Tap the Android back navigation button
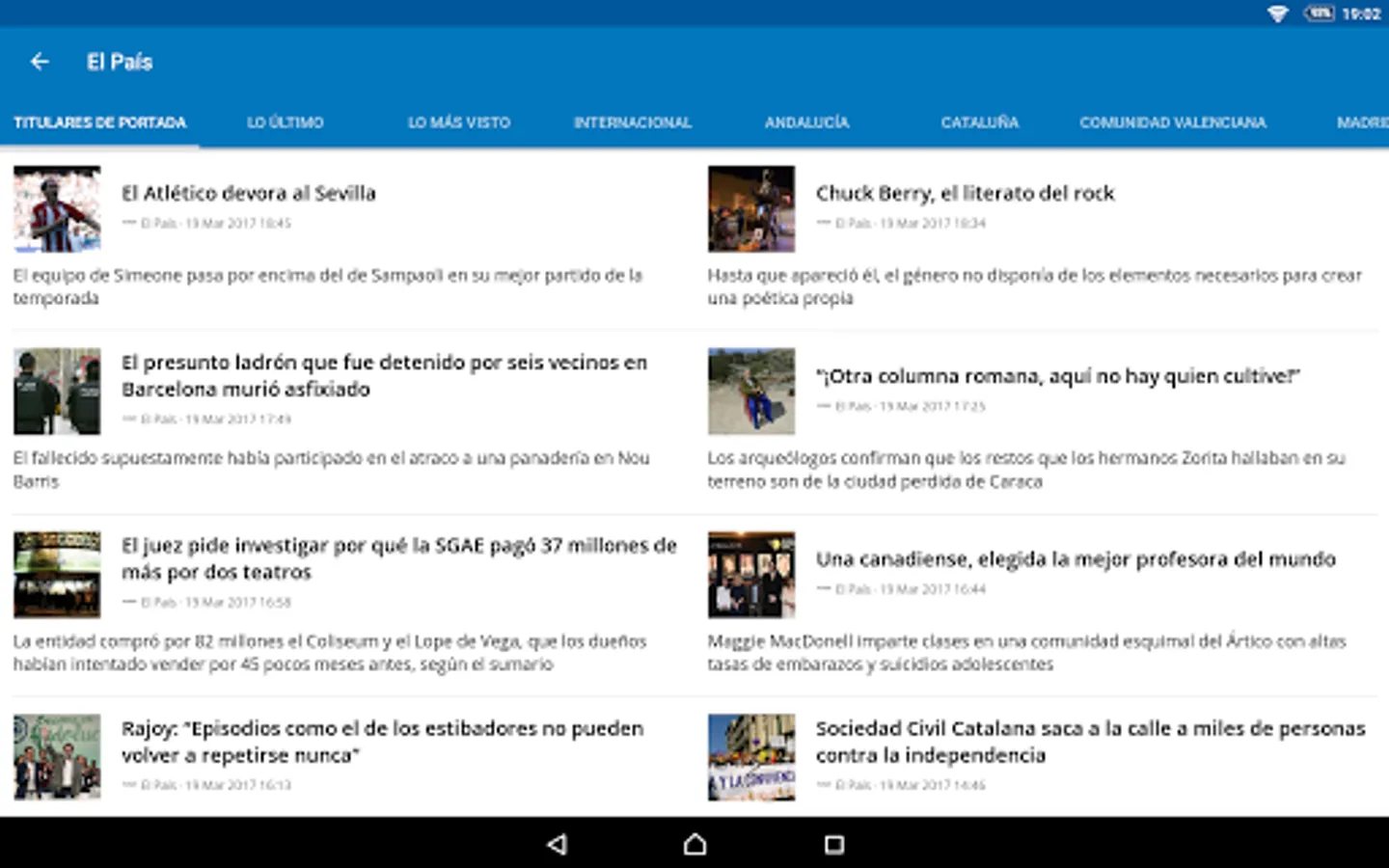This screenshot has height=868, width=1389. coord(557,845)
